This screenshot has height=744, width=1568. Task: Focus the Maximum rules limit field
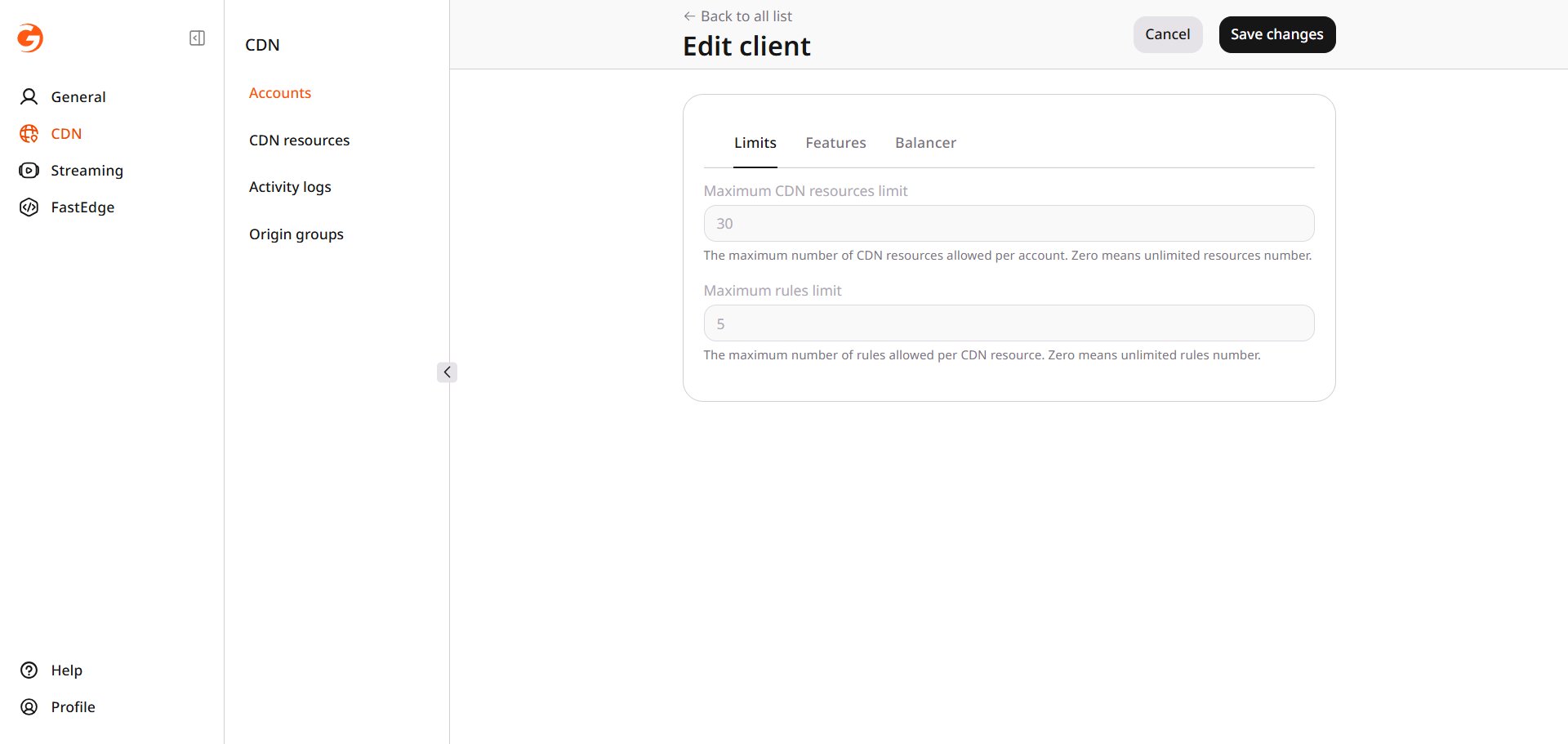click(1009, 323)
